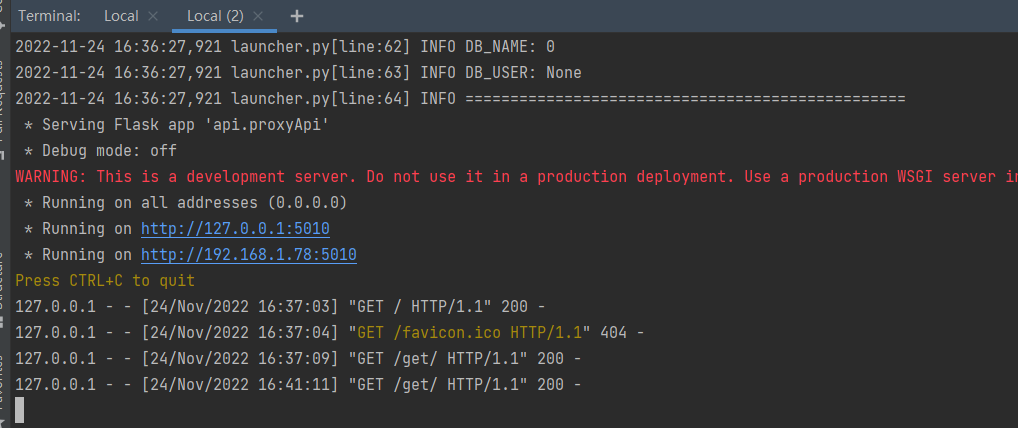Switch to the Local terminal tab
1018x428 pixels.
coord(121,16)
